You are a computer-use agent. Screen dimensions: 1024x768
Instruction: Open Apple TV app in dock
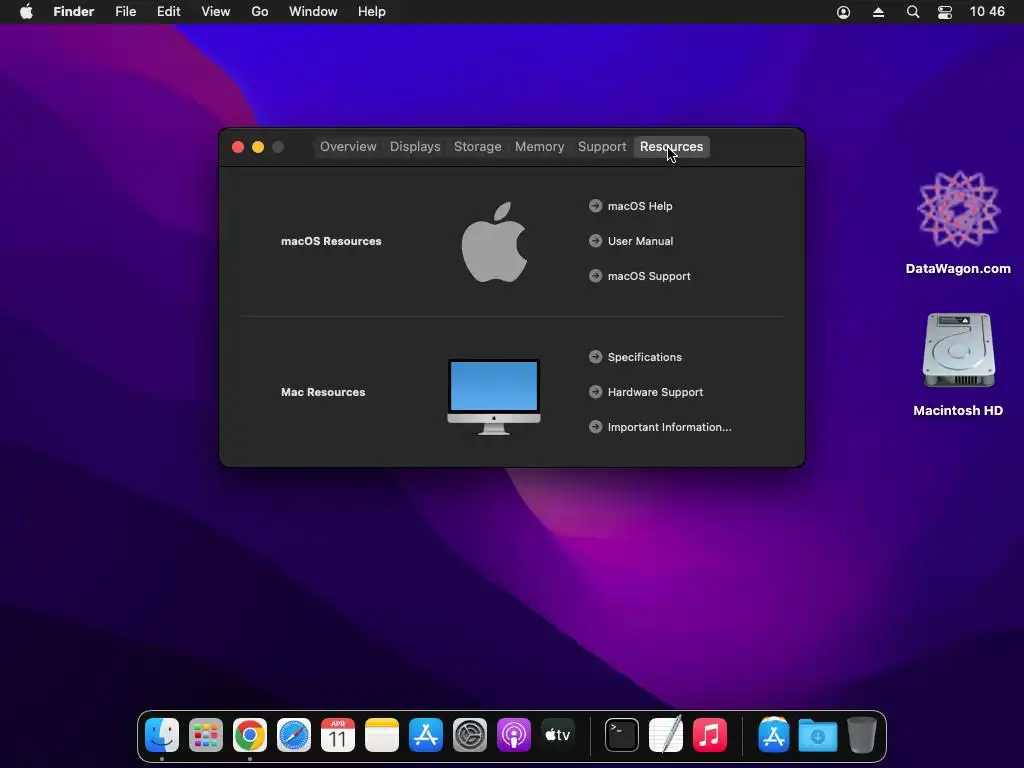[558, 735]
